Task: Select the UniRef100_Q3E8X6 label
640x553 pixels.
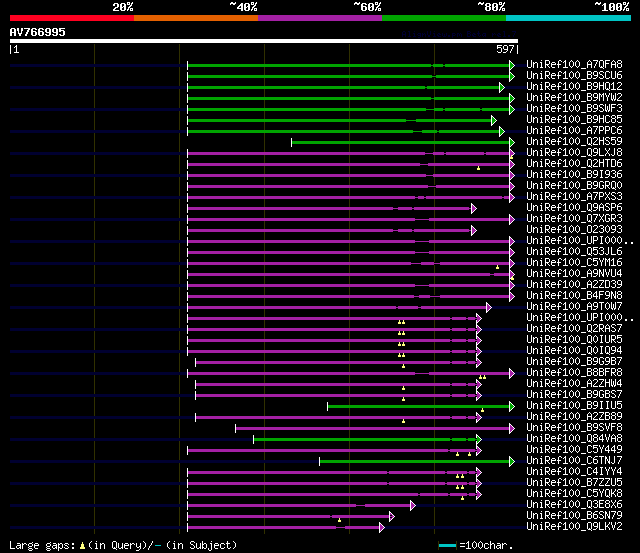Action: pyautogui.click(x=574, y=505)
